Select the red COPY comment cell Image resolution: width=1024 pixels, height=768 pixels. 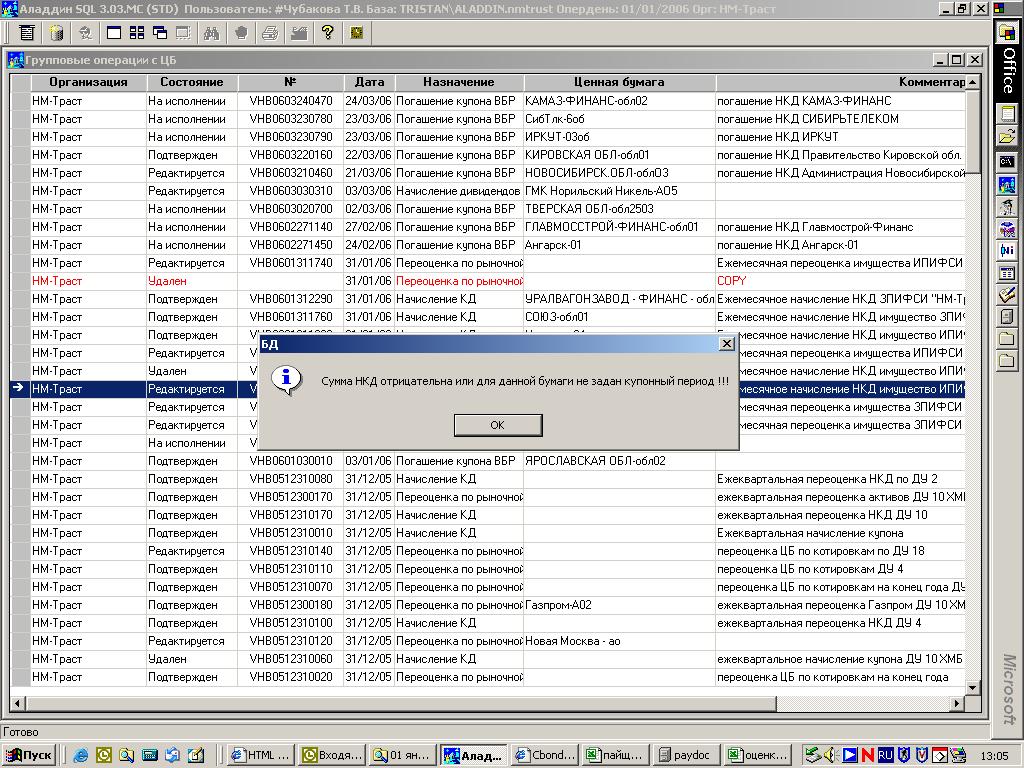[x=840, y=281]
